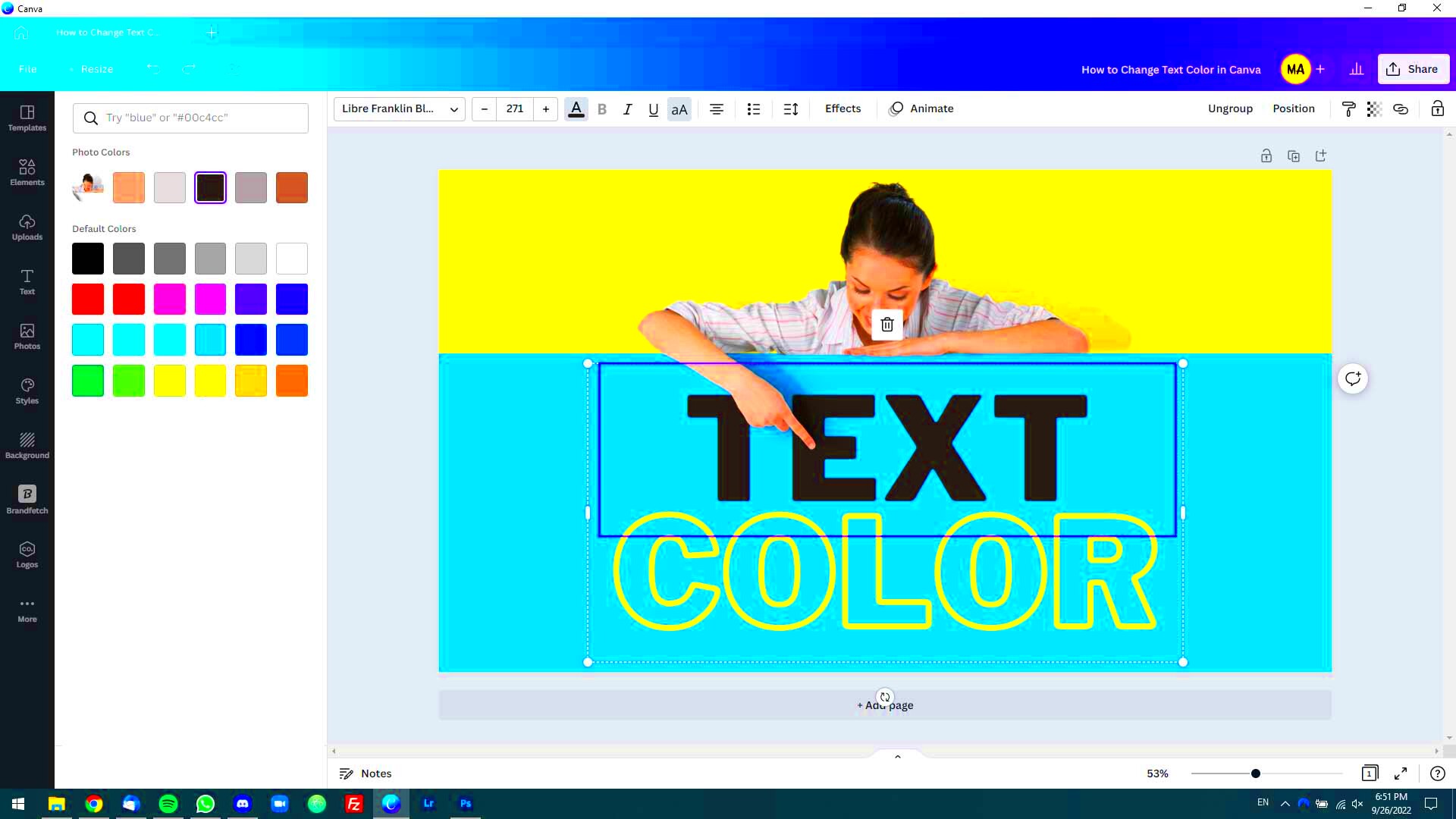Expand the Libre Franklin font dropdown

[x=400, y=109]
